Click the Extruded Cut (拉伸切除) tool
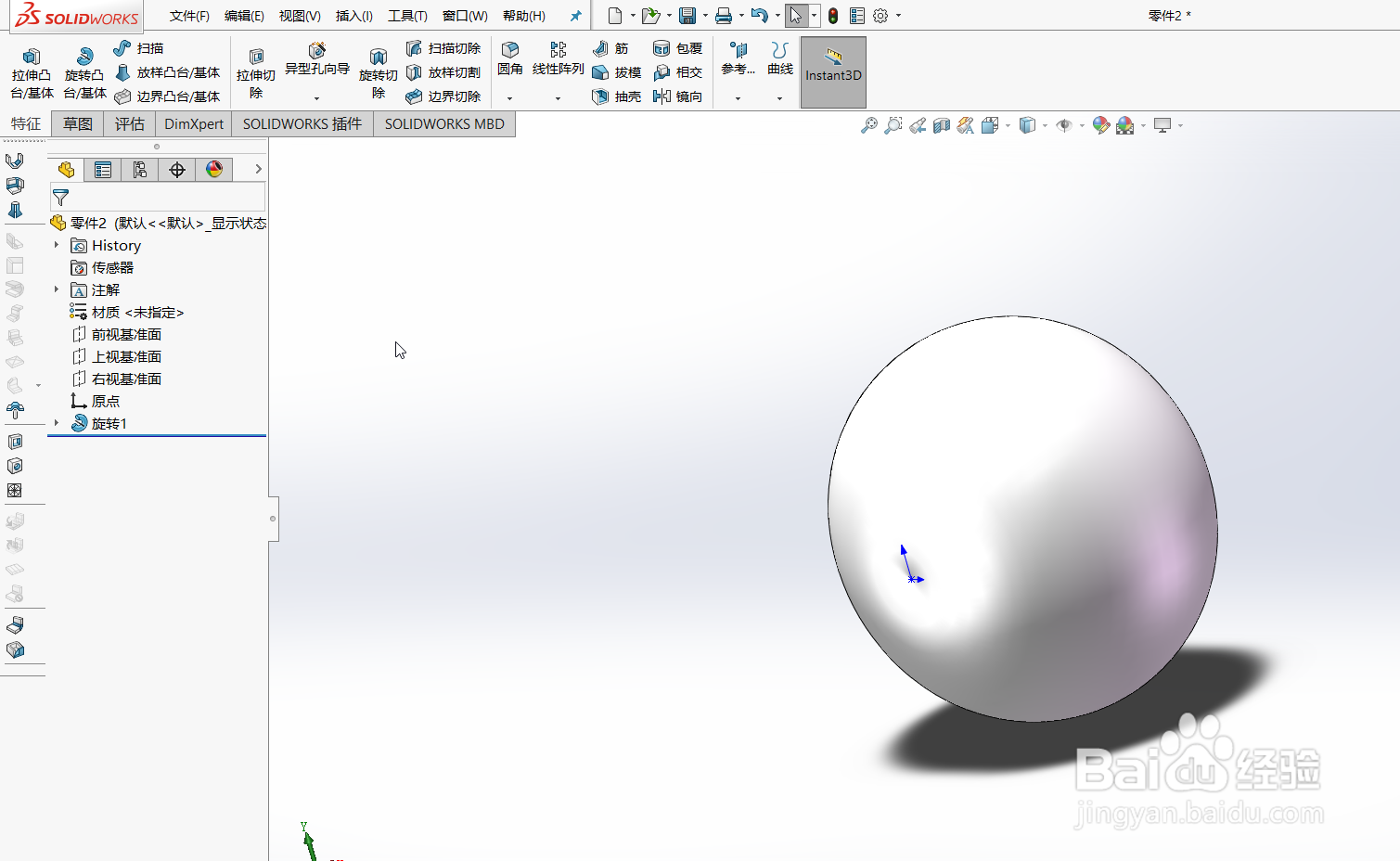This screenshot has height=861, width=1400. tap(256, 73)
